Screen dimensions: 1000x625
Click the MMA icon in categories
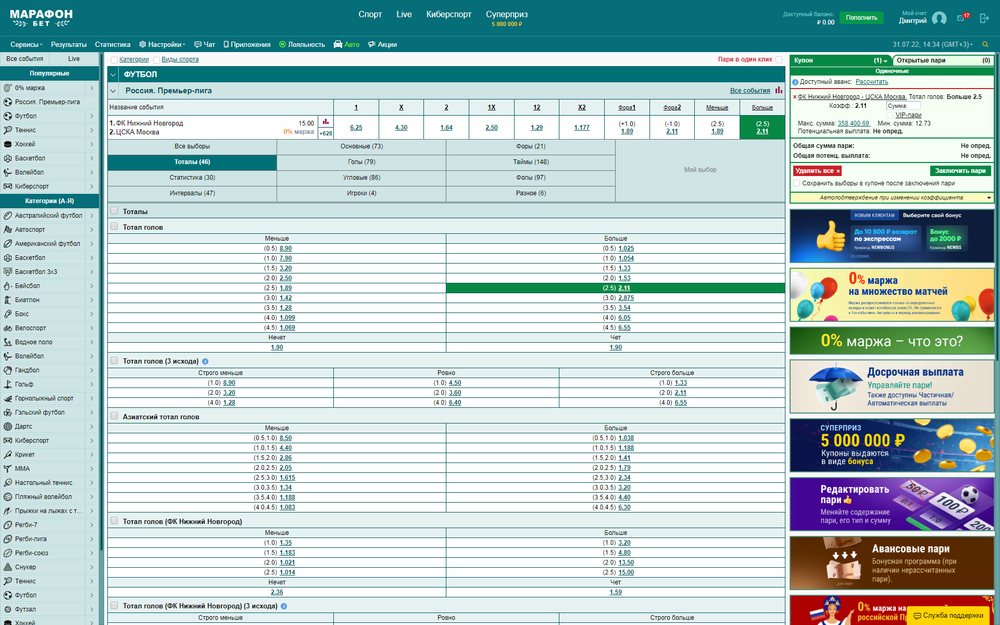[x=8, y=469]
